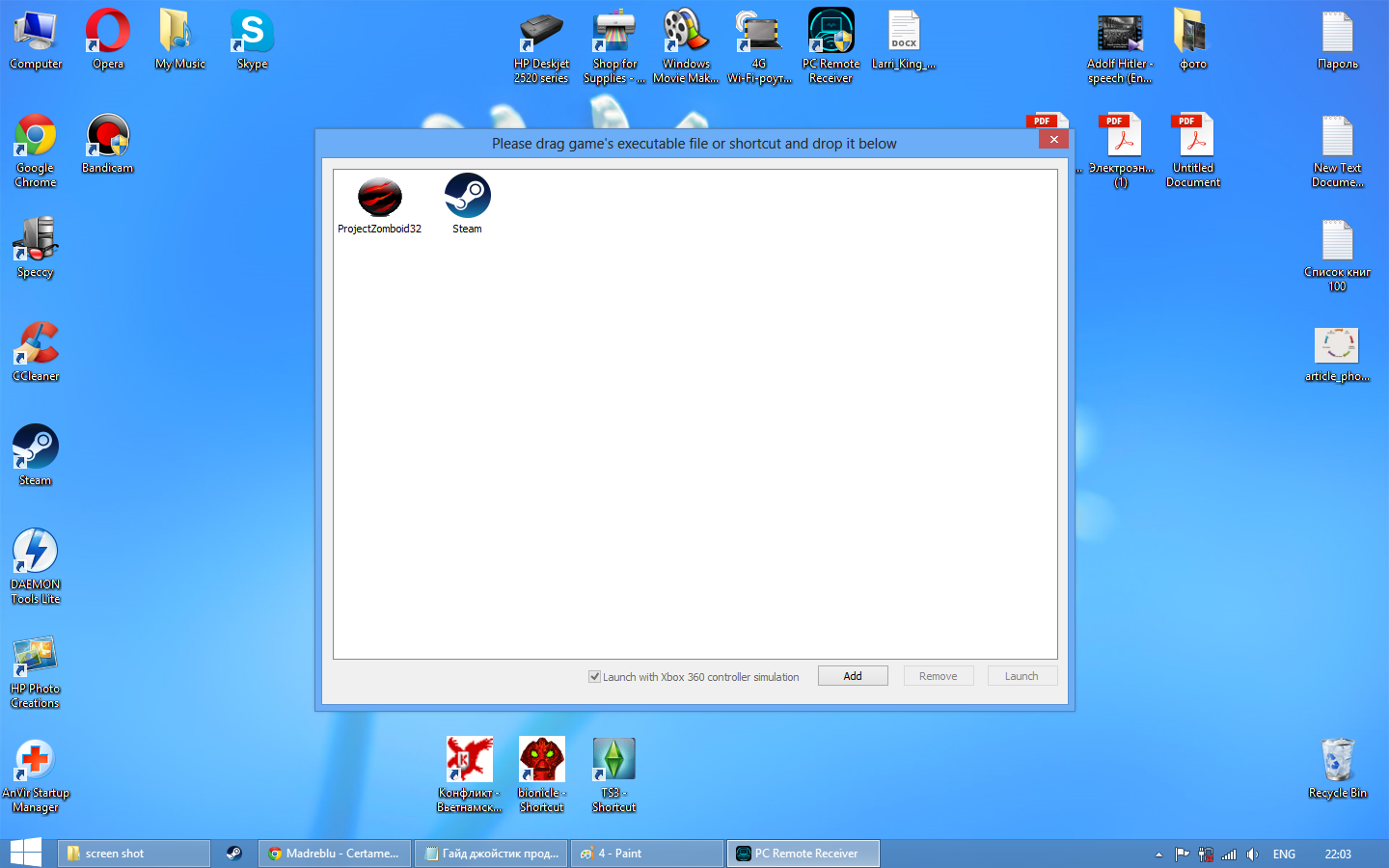
Task: Show hidden system tray icons
Action: pos(1158,854)
